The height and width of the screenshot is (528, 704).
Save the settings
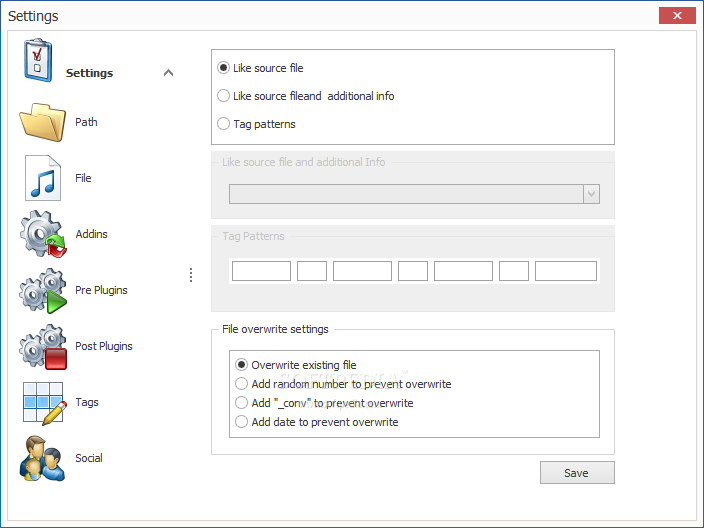pyautogui.click(x=577, y=473)
